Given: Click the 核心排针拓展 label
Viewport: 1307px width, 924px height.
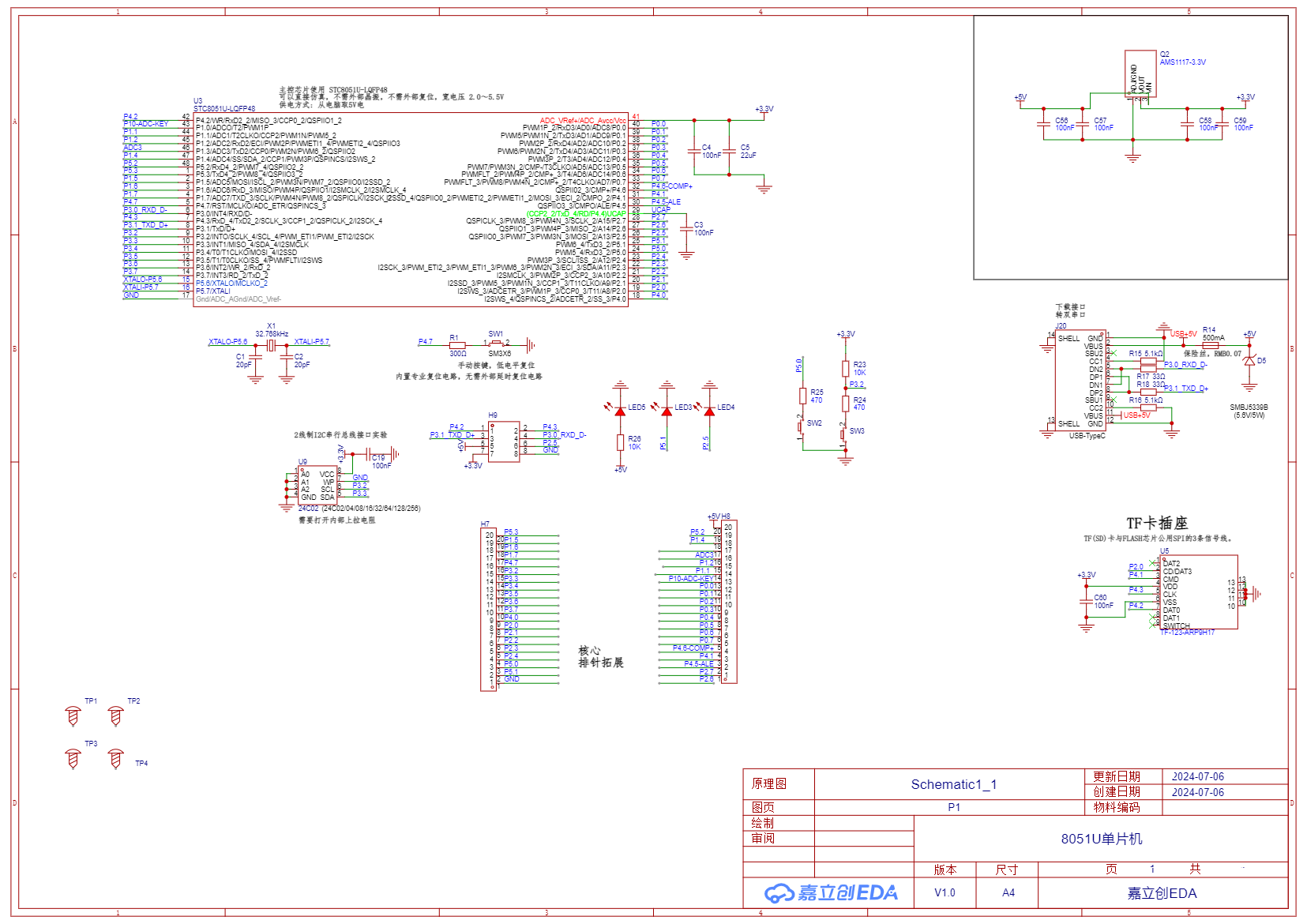Looking at the screenshot, I should point(601,656).
